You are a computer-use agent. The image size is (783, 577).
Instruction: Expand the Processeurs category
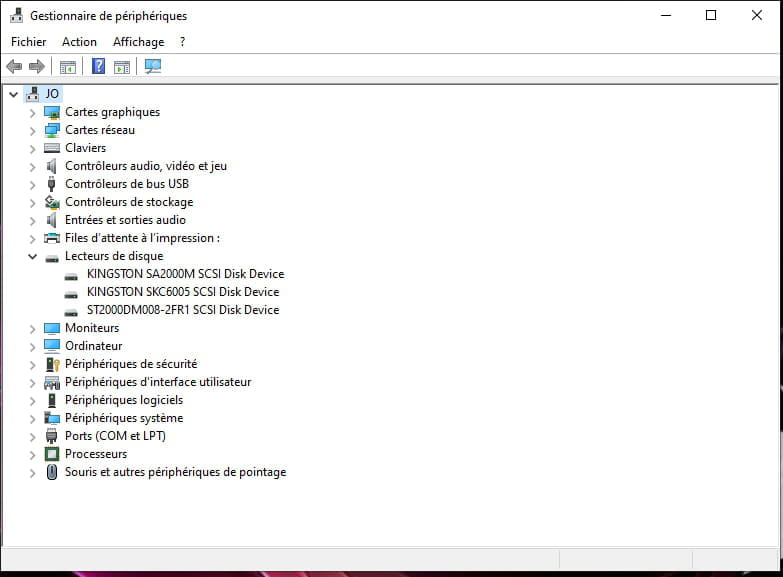pos(32,455)
